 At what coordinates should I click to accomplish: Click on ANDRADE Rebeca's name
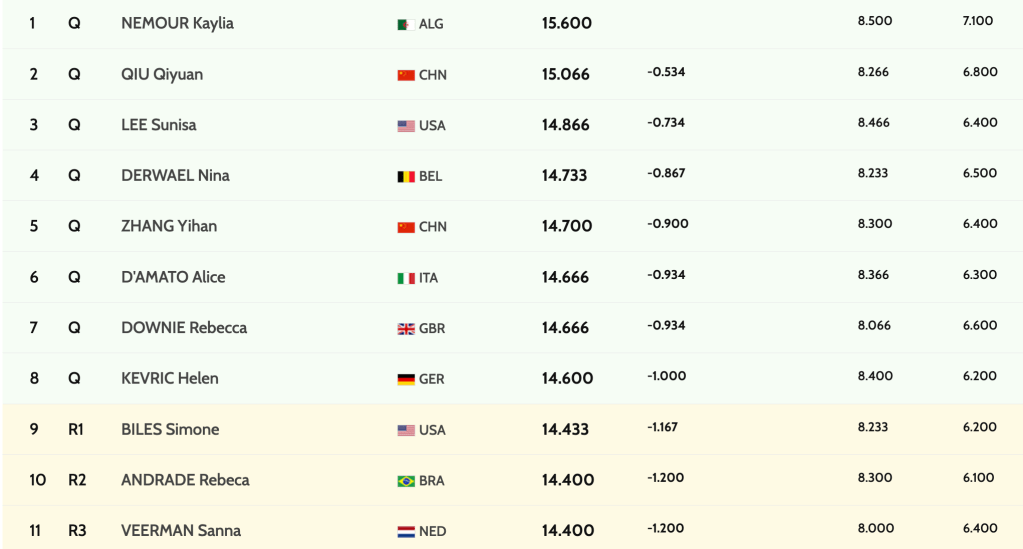185,480
